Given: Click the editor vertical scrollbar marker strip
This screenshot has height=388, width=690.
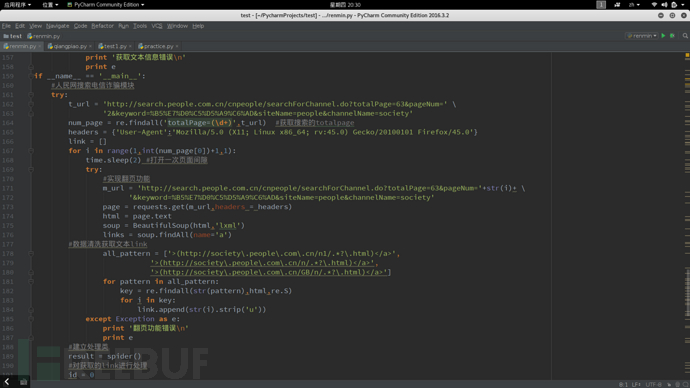Looking at the screenshot, I should (x=687, y=216).
